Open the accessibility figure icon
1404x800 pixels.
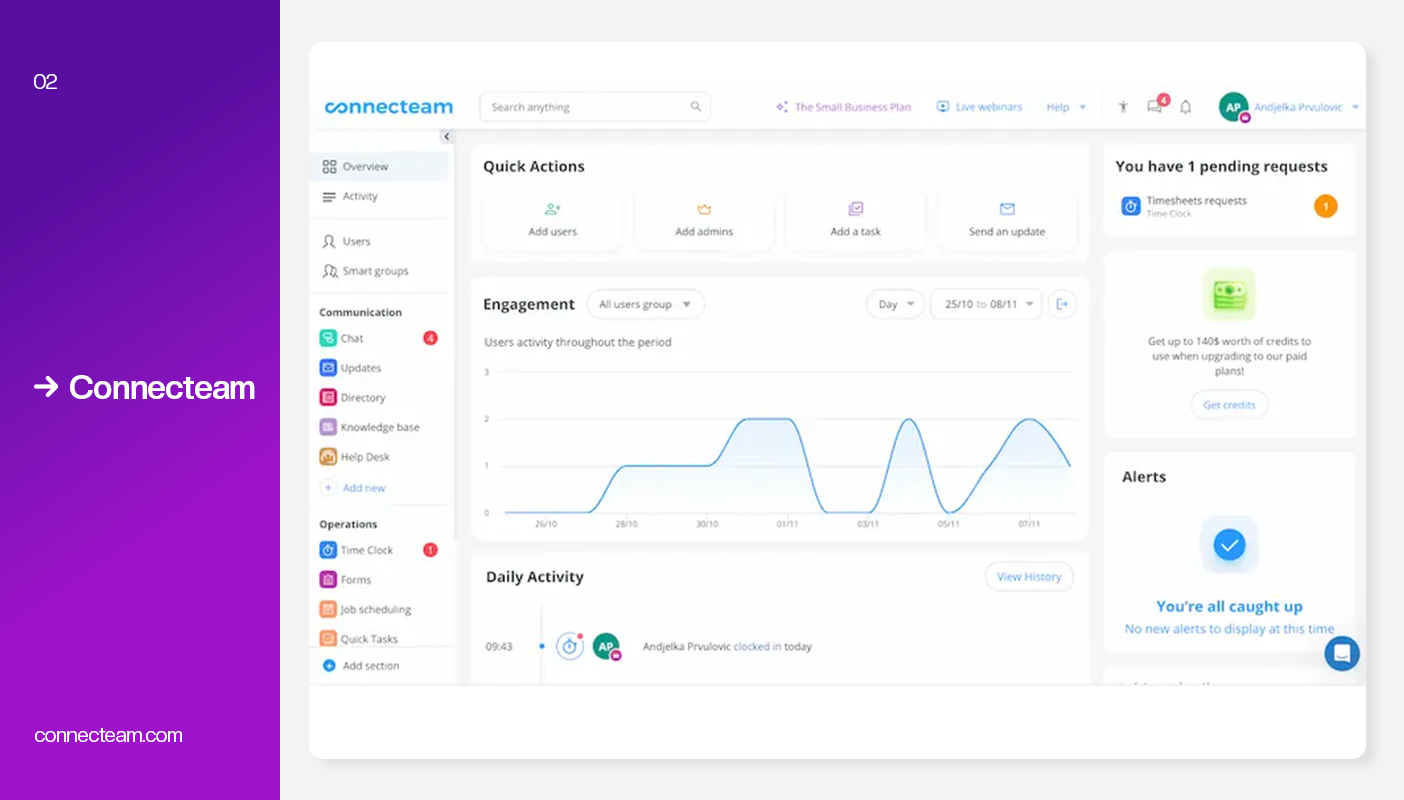coord(1123,107)
